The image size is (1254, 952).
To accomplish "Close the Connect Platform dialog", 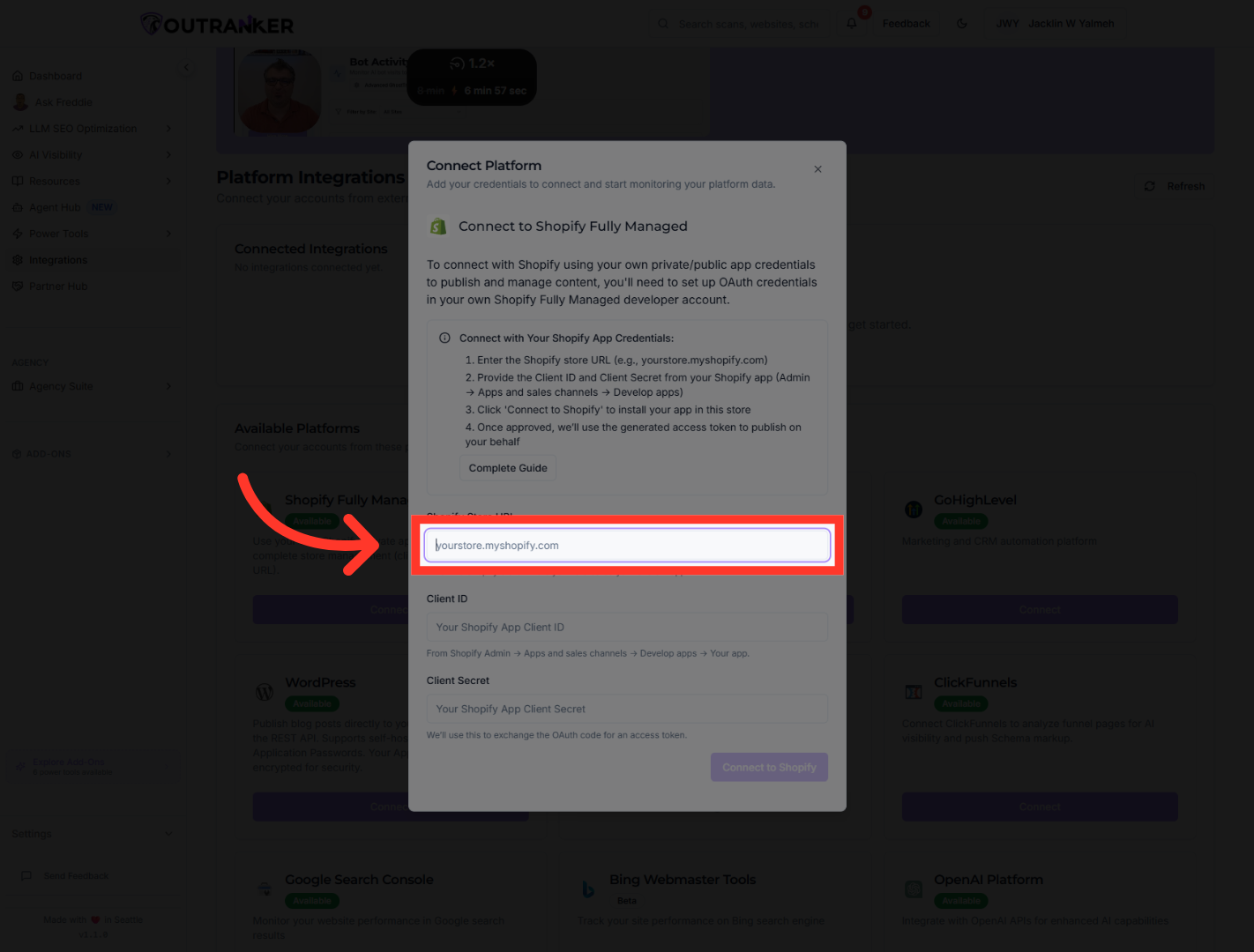I will click(817, 169).
